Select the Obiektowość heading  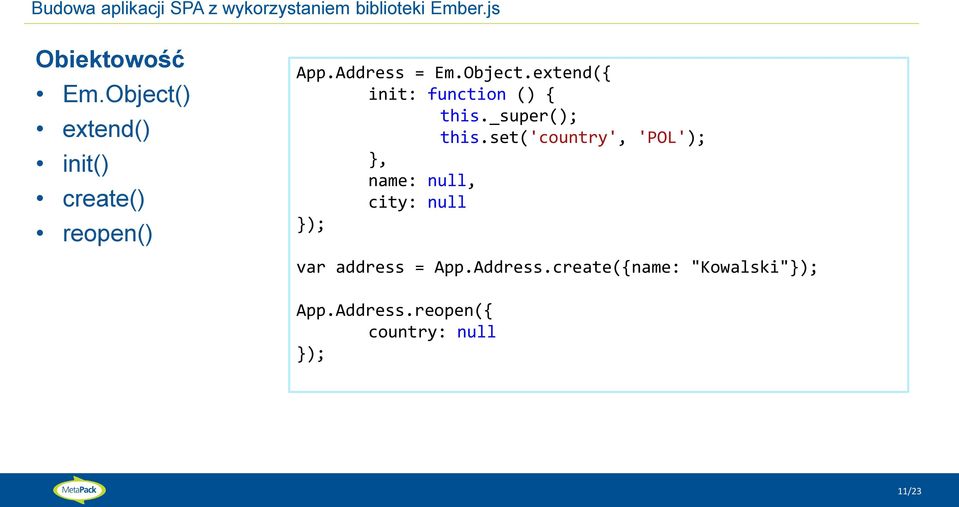[110, 59]
